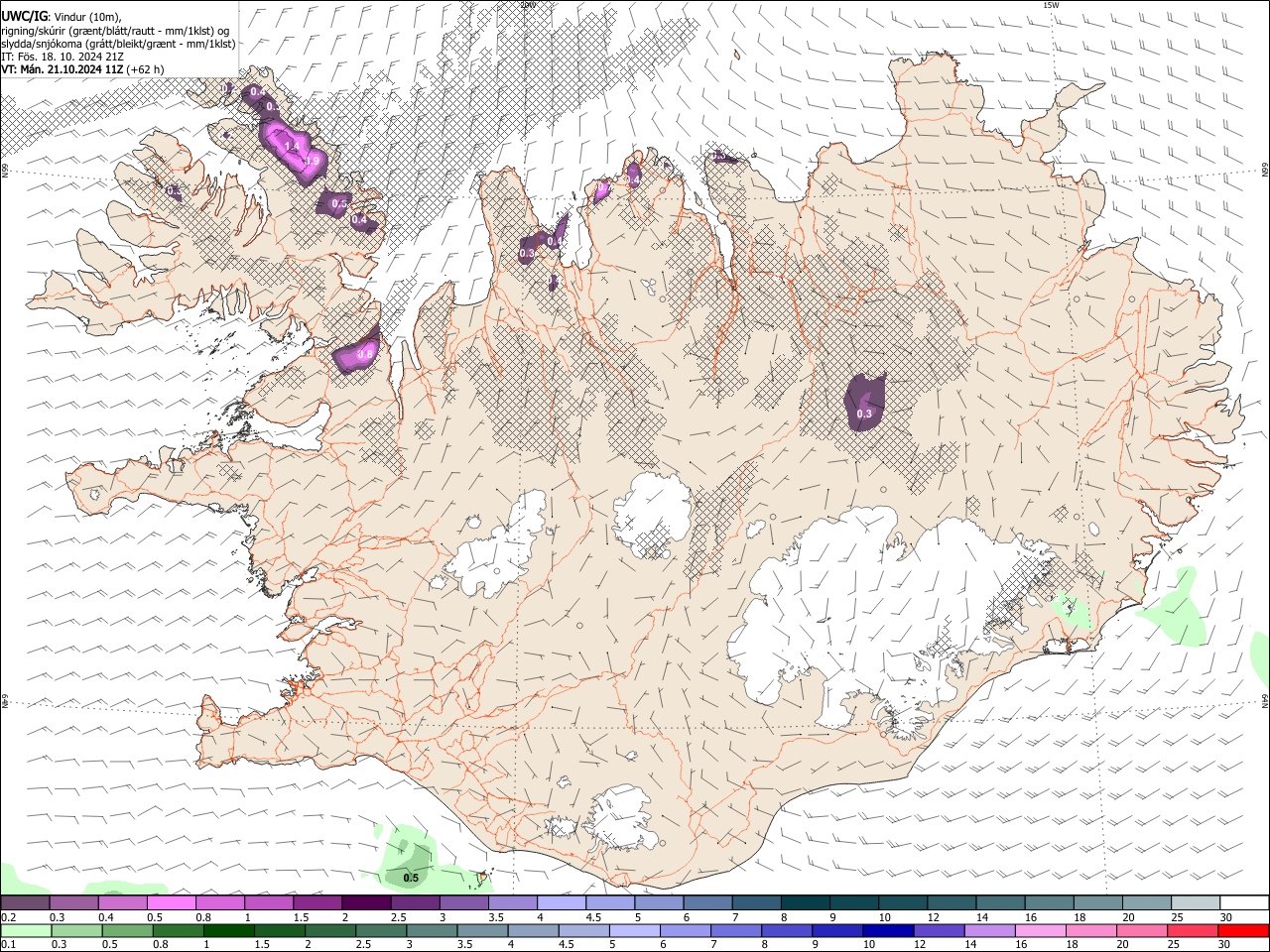This screenshot has height=952, width=1270.
Task: Select the darkest green 1 swatch in the lower scale
Action: (228, 931)
